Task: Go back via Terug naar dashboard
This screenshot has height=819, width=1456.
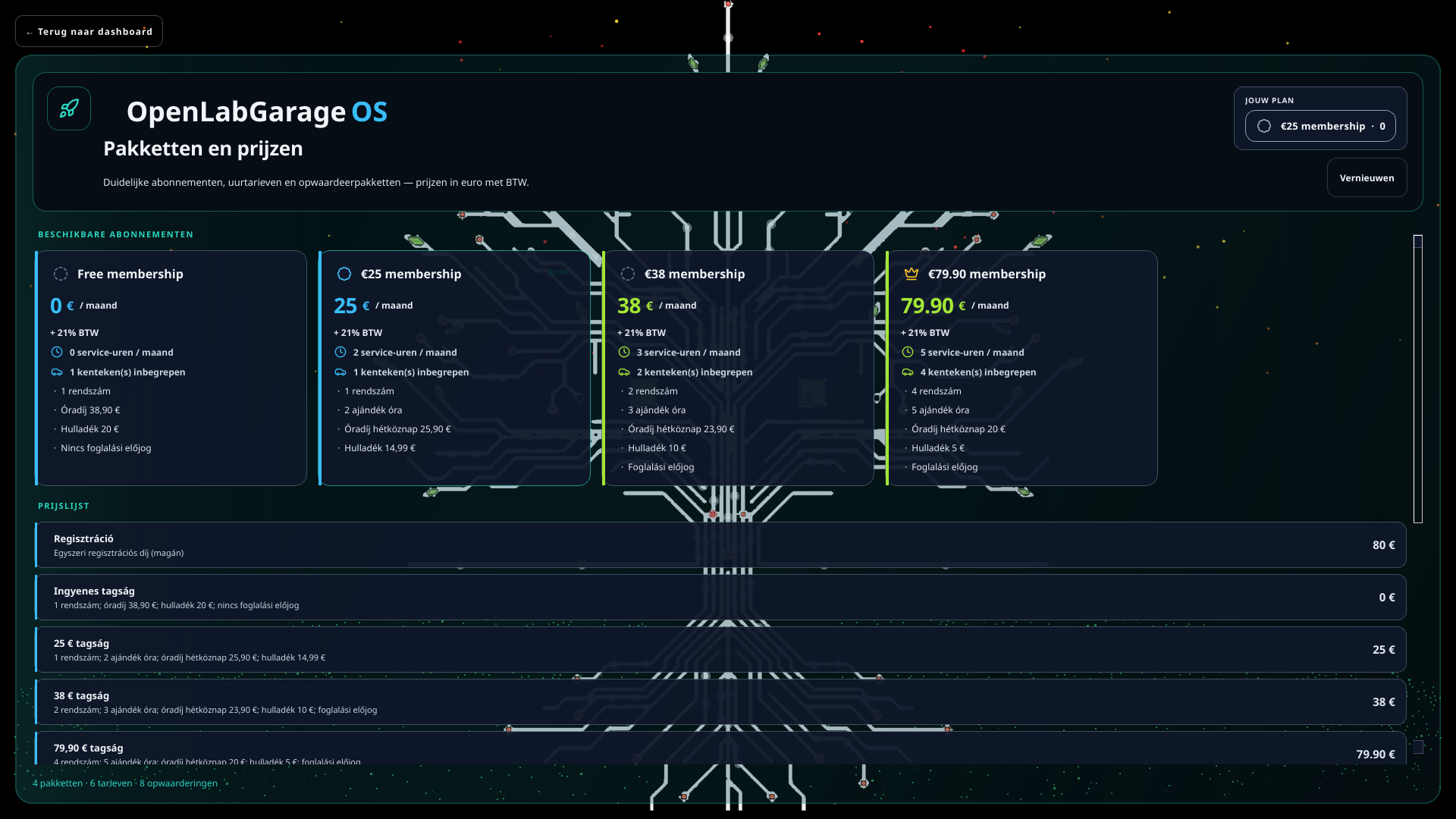Action: tap(89, 32)
